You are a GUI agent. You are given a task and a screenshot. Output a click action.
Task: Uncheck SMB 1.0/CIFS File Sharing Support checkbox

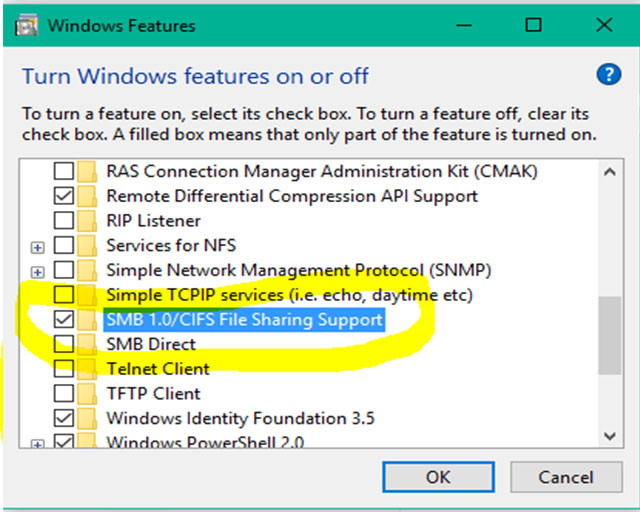coord(63,320)
